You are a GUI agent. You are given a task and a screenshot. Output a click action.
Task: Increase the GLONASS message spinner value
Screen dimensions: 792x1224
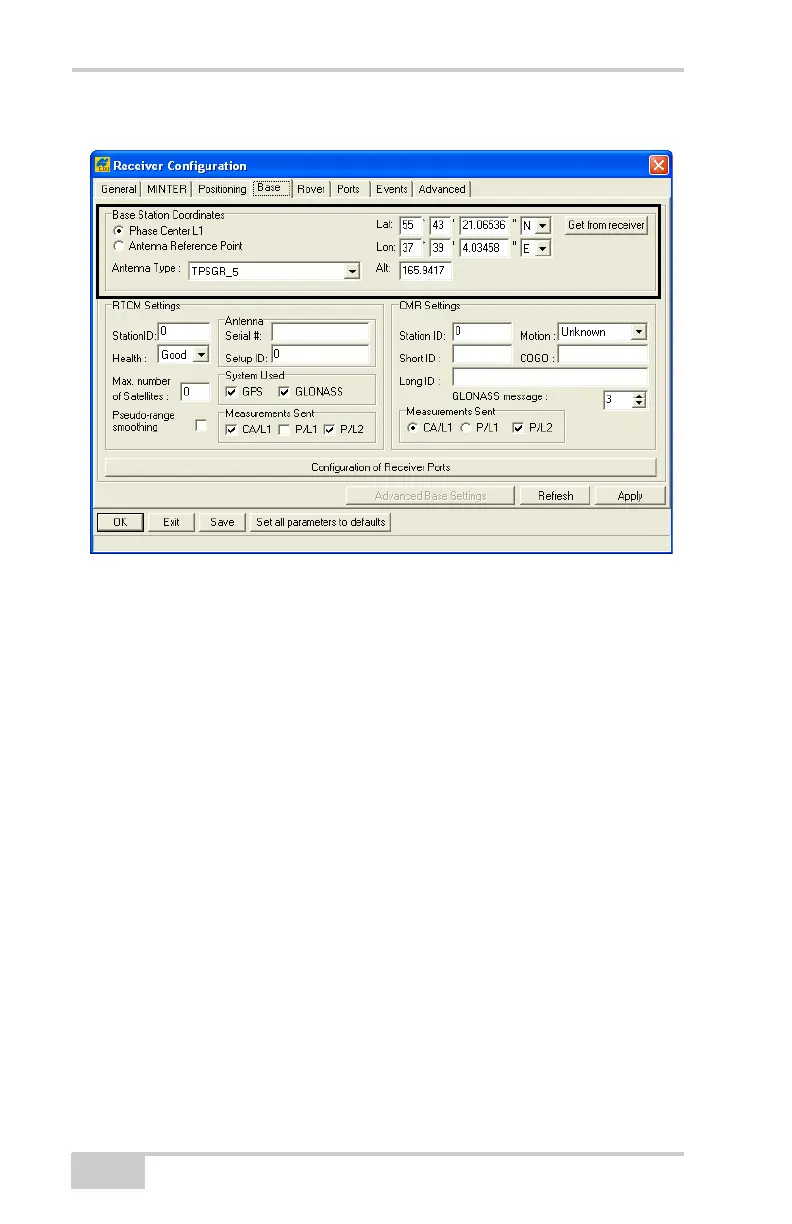point(640,395)
